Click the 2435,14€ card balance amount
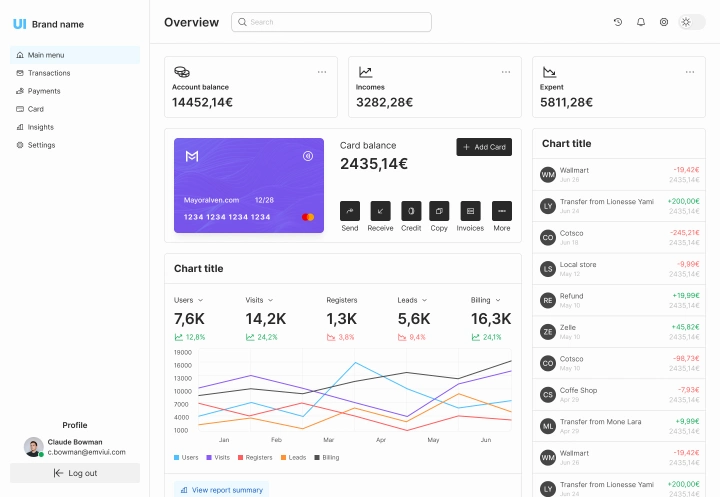 click(x=374, y=164)
